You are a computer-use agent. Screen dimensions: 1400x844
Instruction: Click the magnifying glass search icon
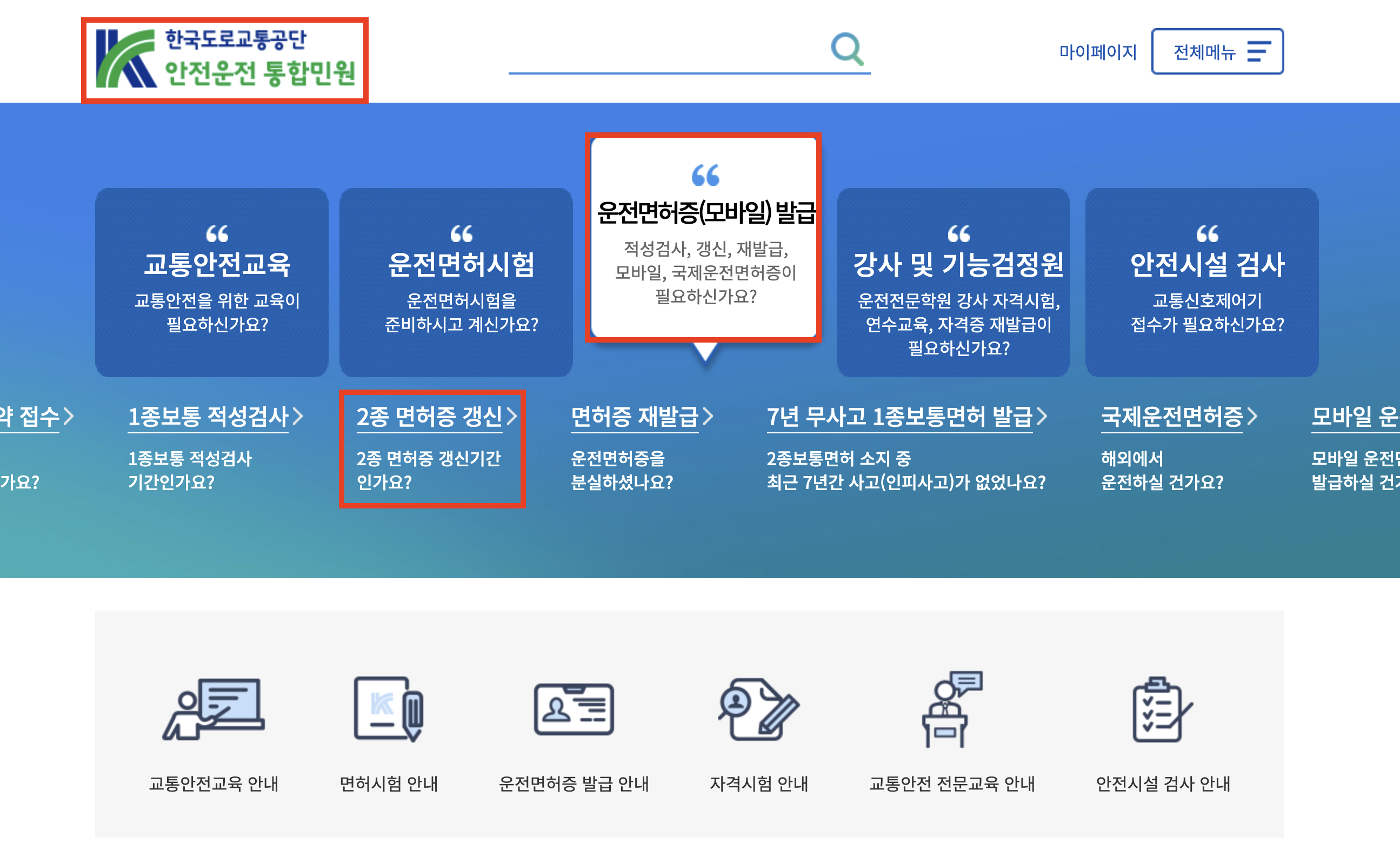click(846, 49)
